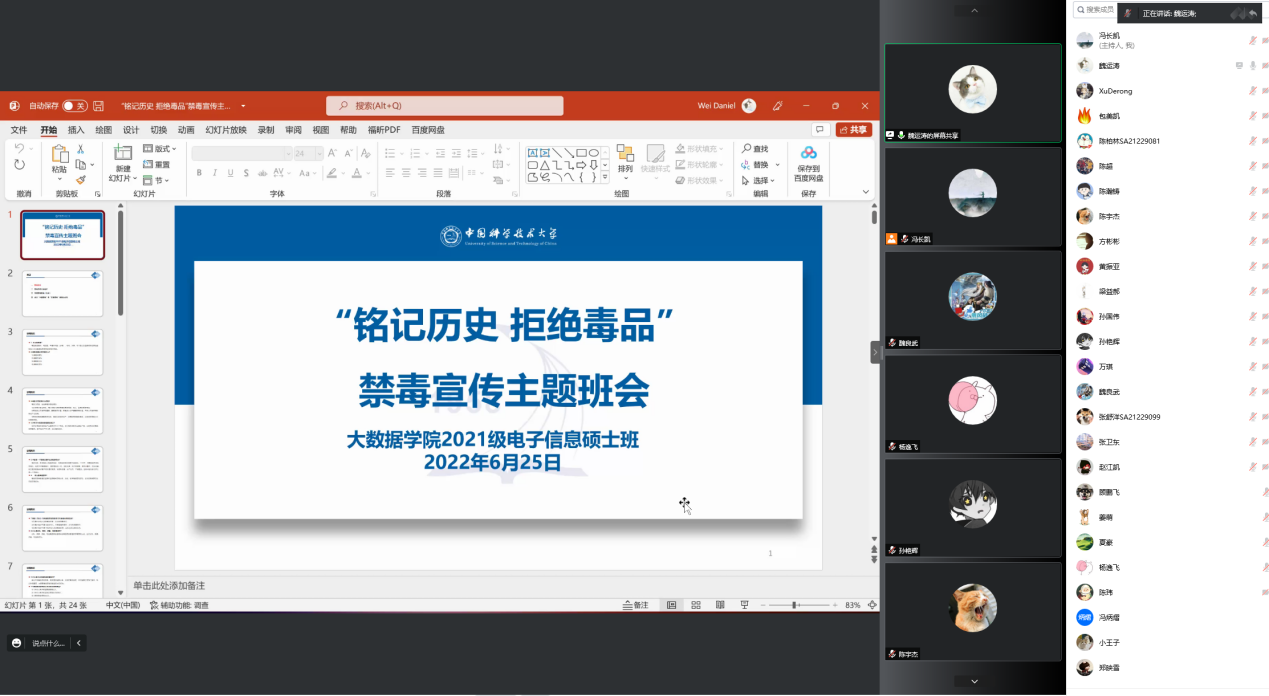Click the 共享 Share button
This screenshot has width=1269, height=696.
click(854, 130)
